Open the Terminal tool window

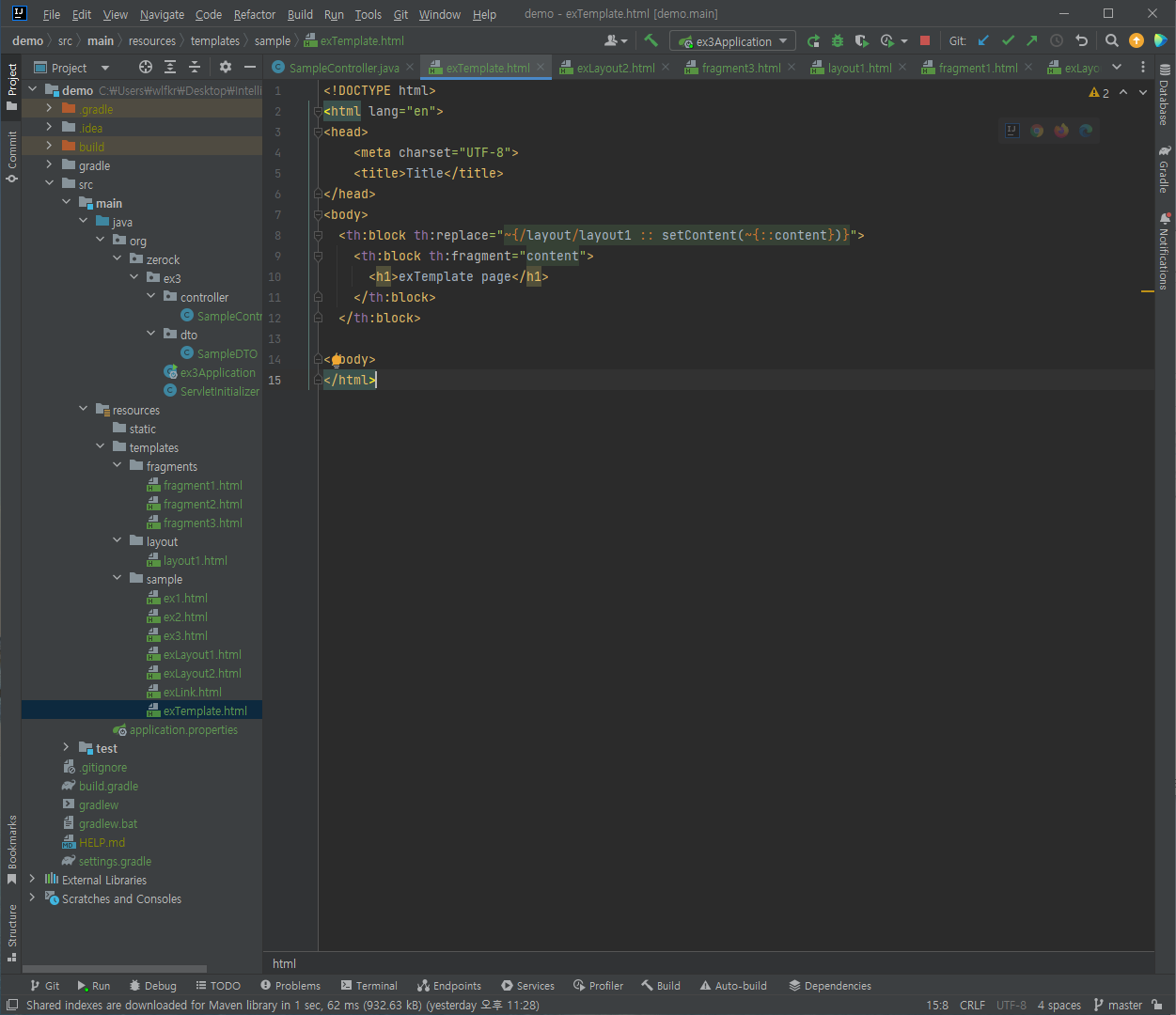point(369,986)
